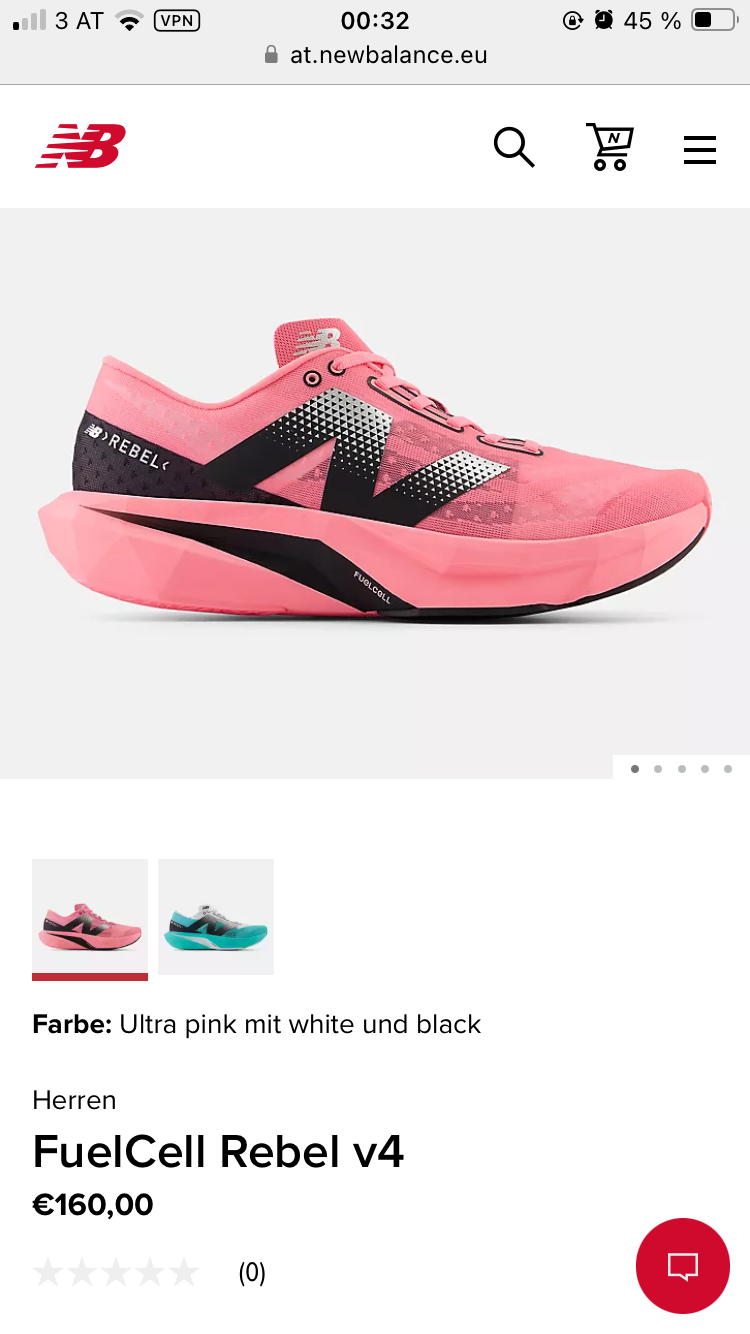Open the red chat bubble button
The image size is (750, 1334).
(x=683, y=1266)
